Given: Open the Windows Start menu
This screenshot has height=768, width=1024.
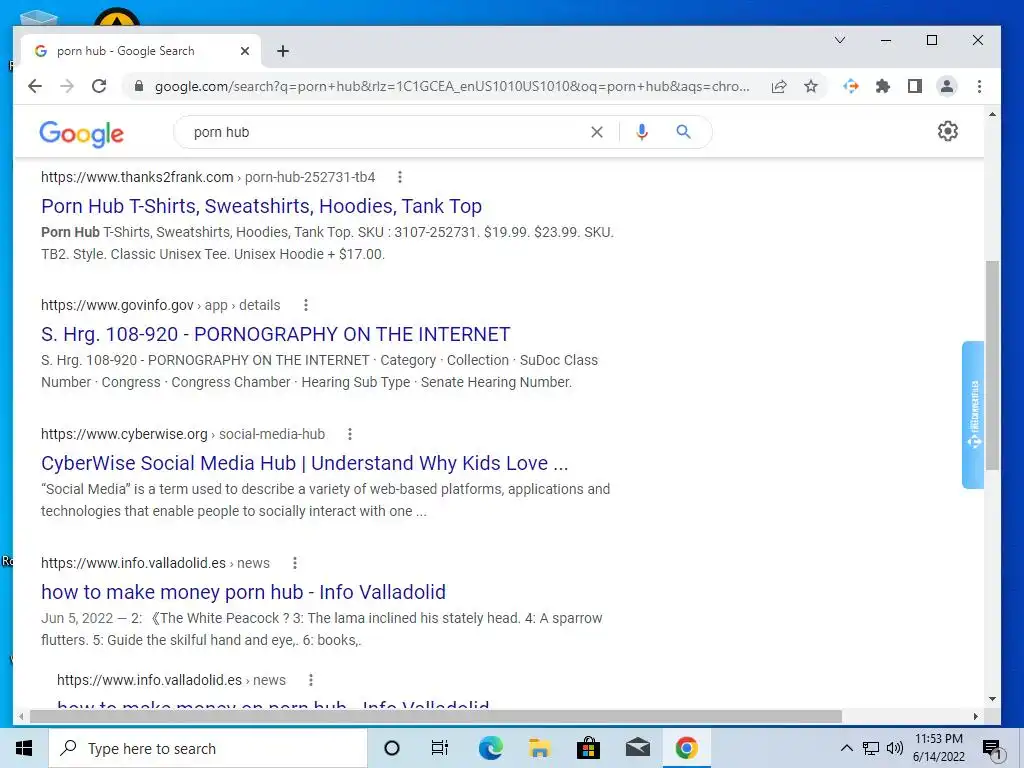Looking at the screenshot, I should 24,748.
